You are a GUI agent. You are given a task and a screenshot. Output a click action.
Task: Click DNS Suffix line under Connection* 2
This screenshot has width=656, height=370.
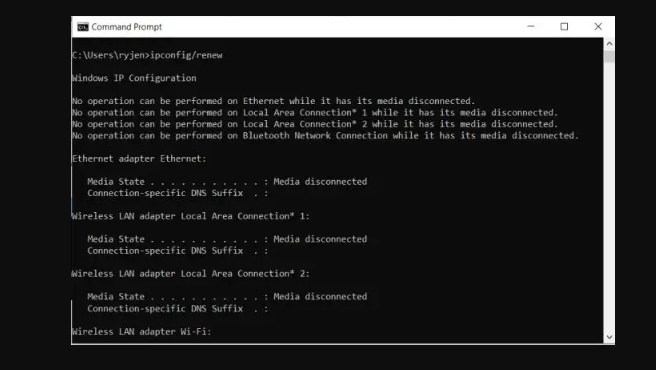[178, 308]
